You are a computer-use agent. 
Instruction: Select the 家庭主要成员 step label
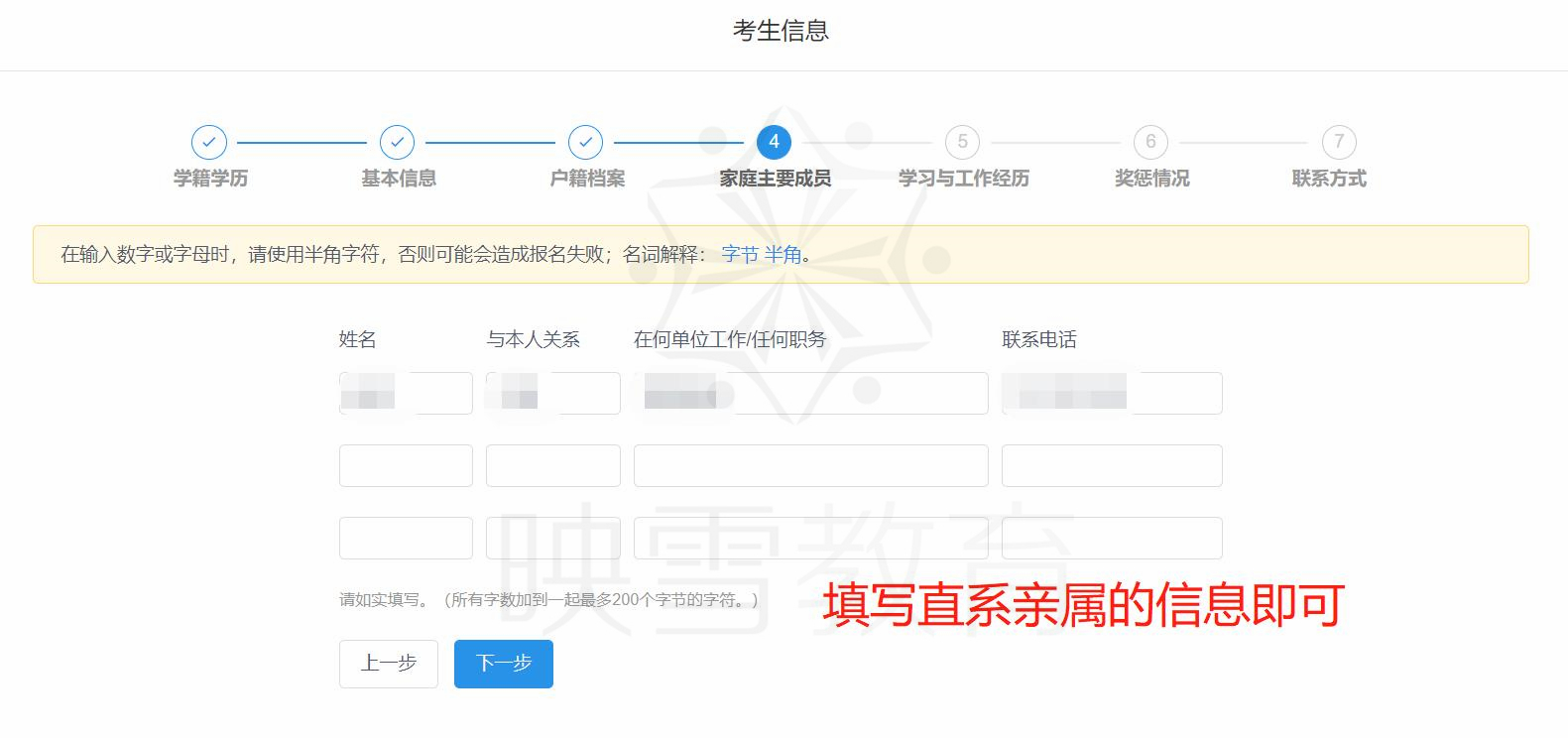(775, 179)
